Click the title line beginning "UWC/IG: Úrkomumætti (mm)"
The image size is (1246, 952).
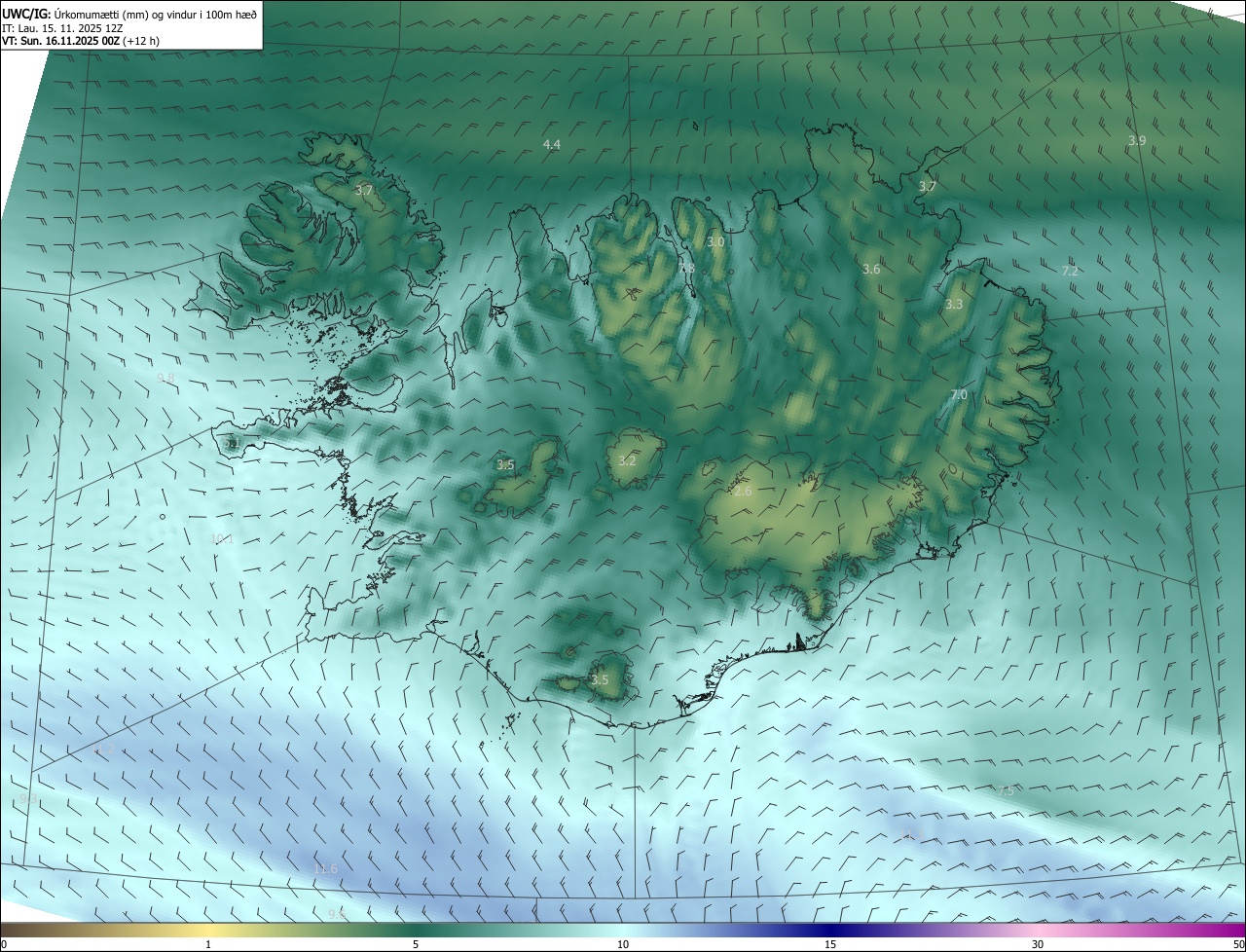[129, 14]
